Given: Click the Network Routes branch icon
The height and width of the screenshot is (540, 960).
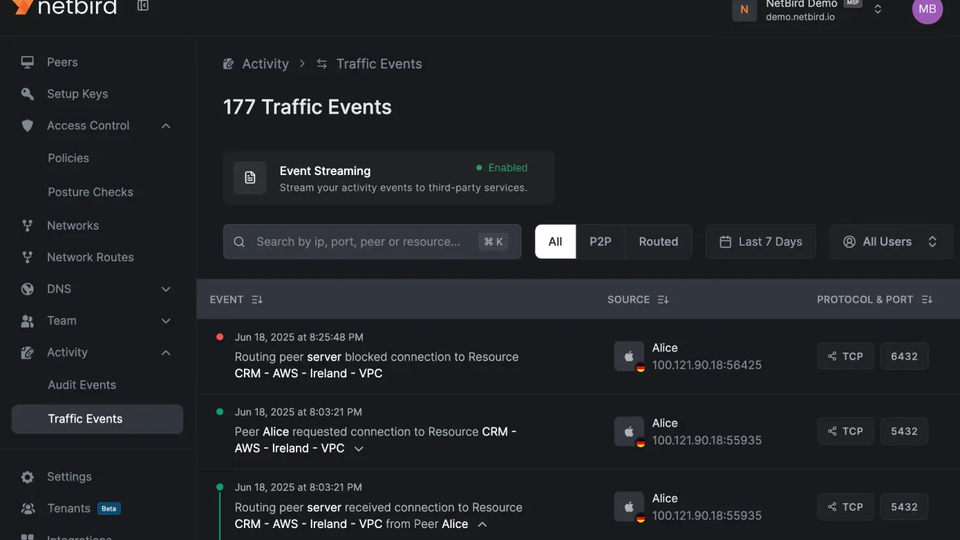Looking at the screenshot, I should point(27,257).
